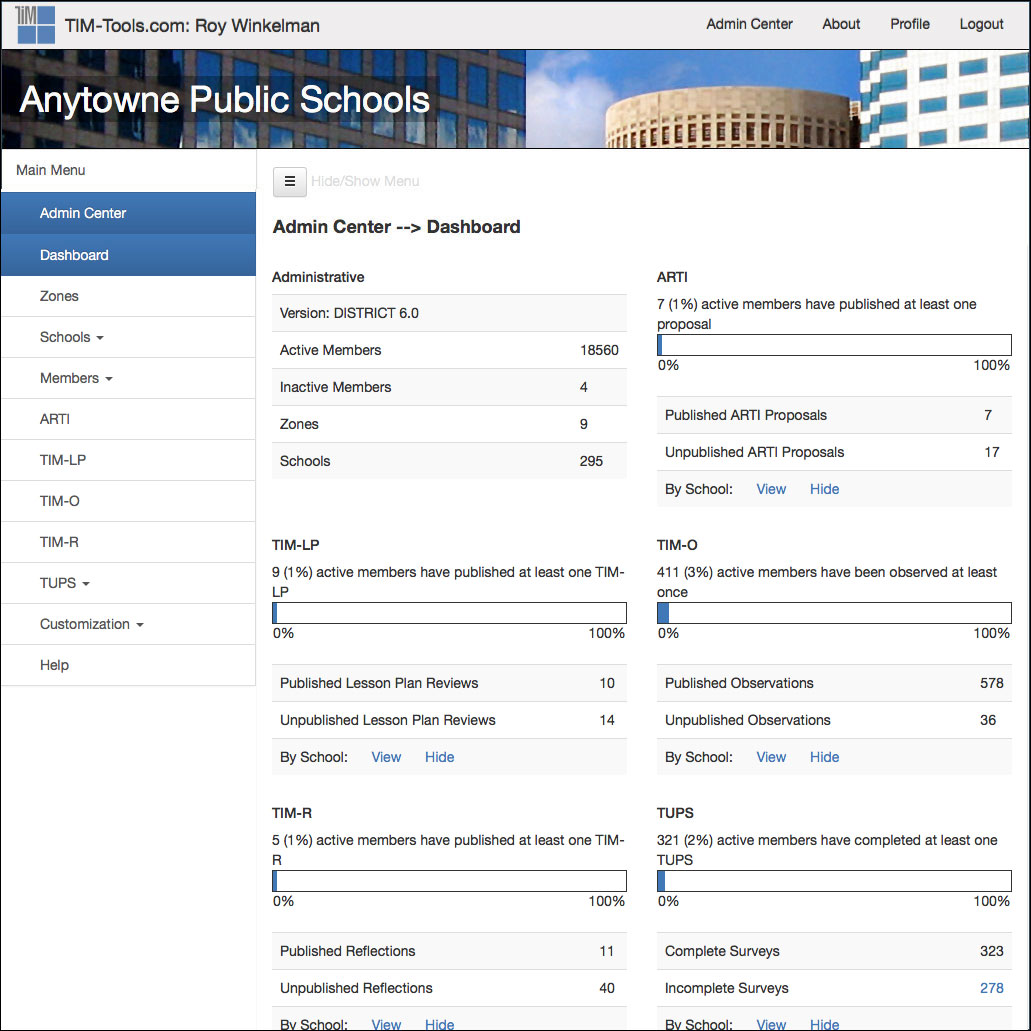Click the ARTI progress bar
This screenshot has height=1031, width=1031.
pos(834,345)
